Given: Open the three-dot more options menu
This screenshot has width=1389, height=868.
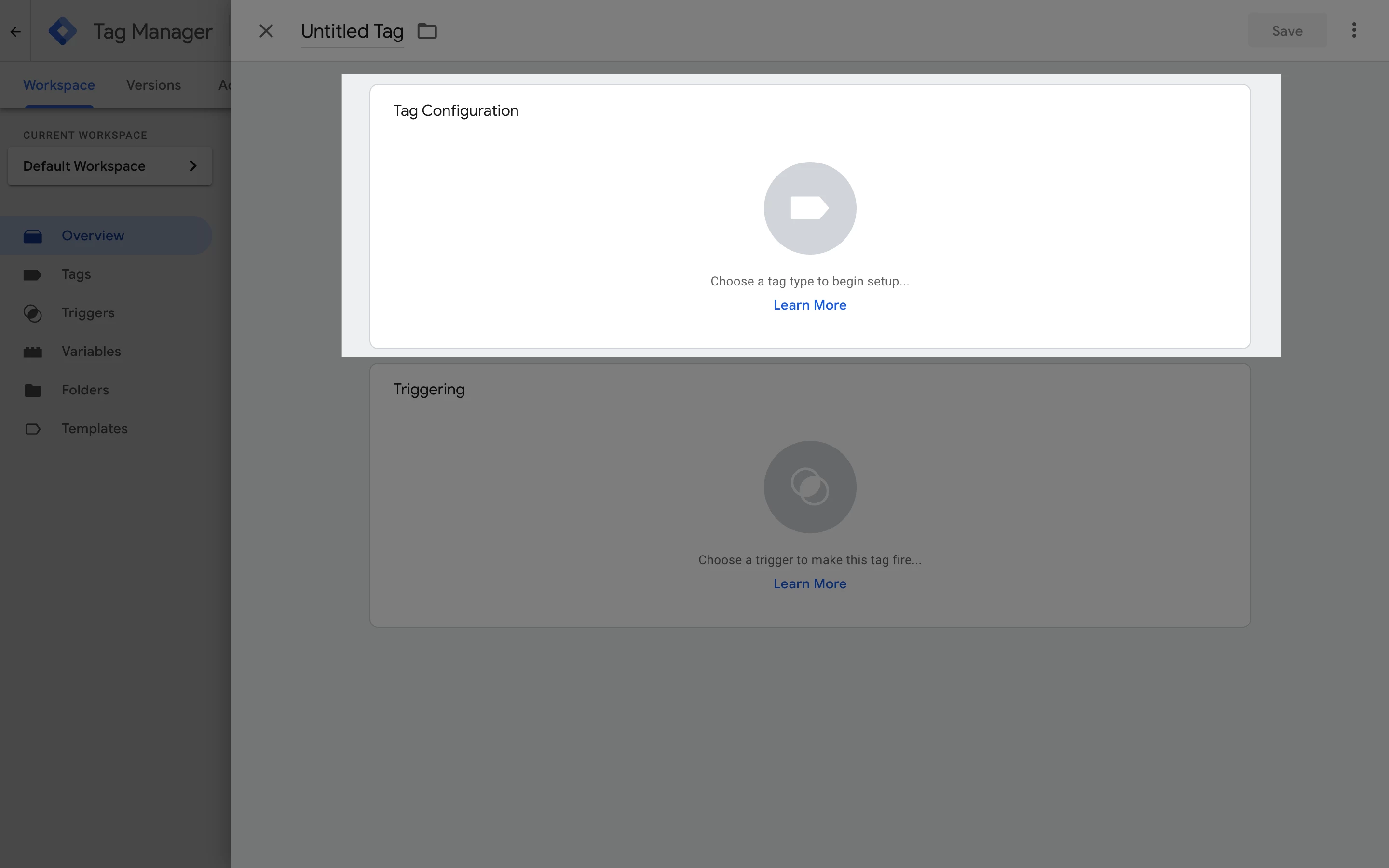Looking at the screenshot, I should (1353, 30).
